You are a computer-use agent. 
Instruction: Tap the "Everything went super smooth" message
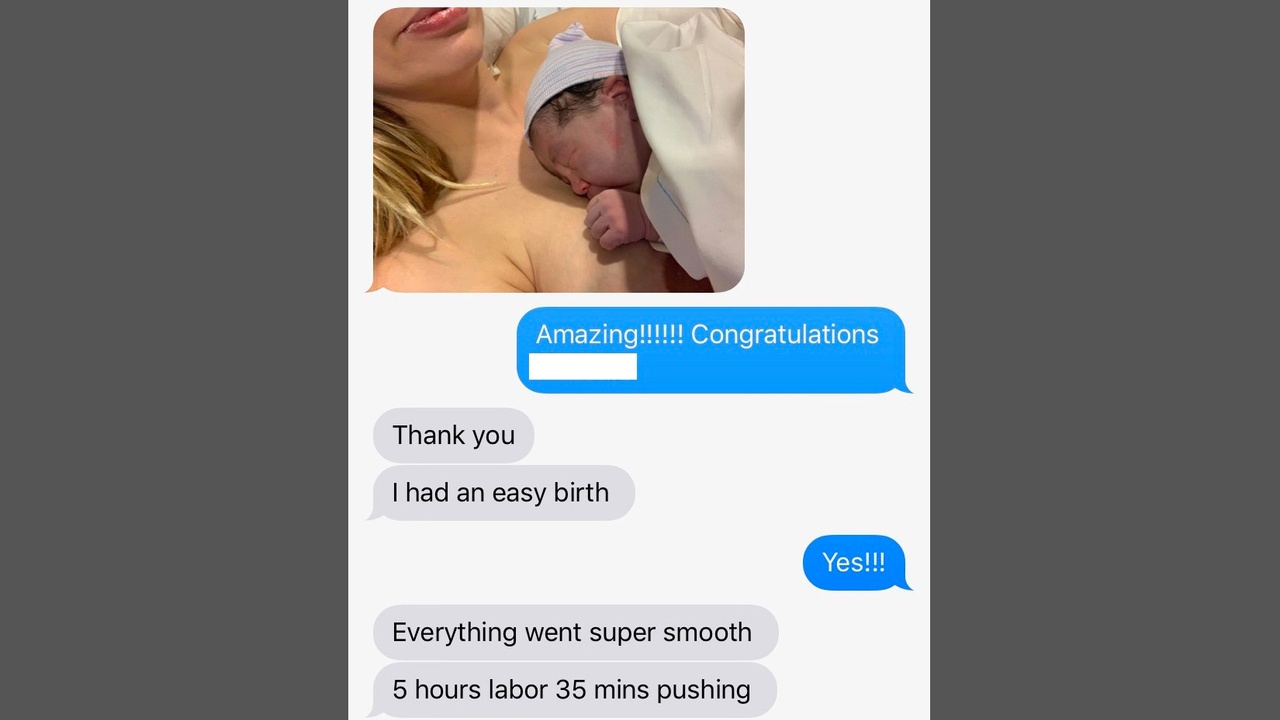point(575,632)
